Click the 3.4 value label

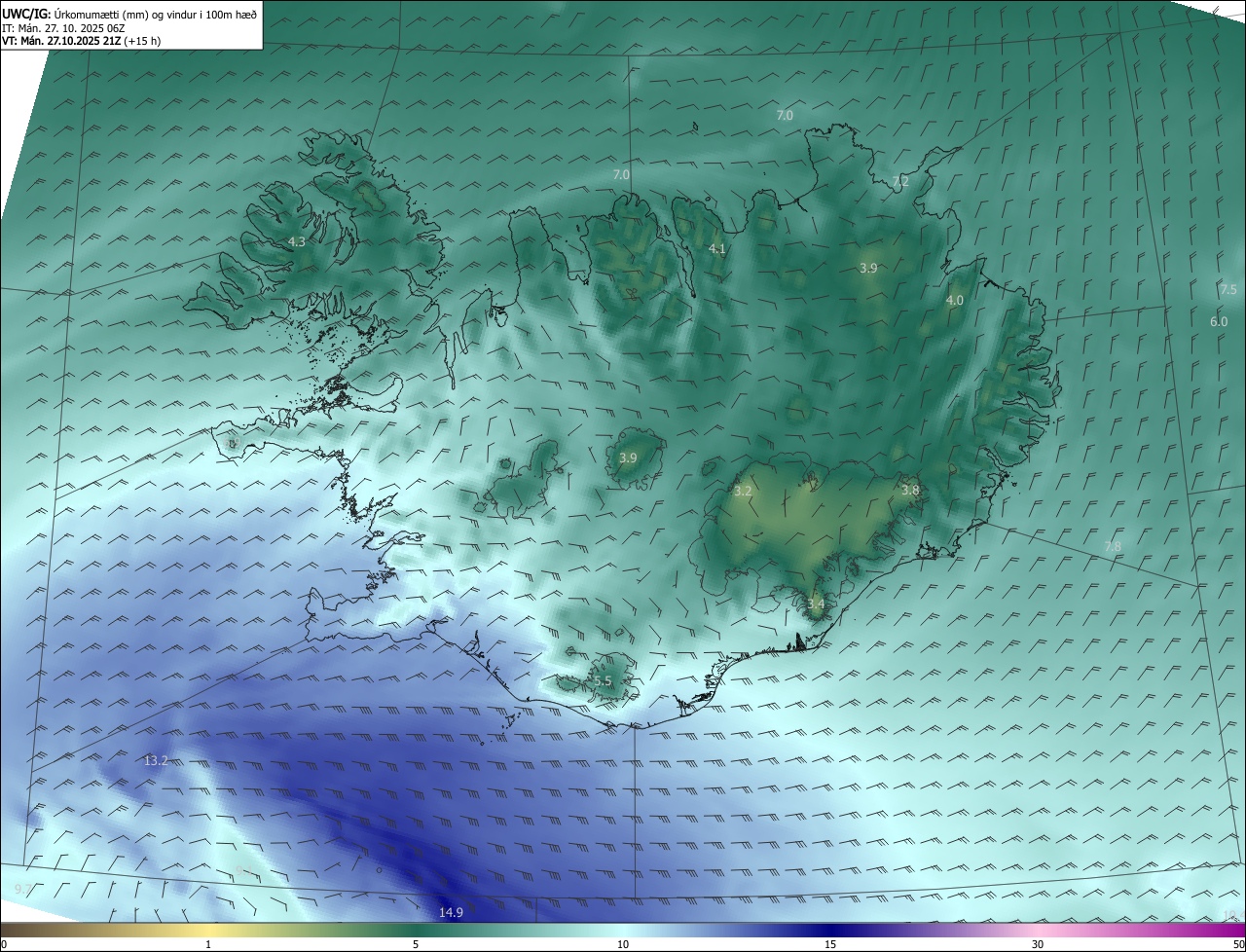(816, 604)
